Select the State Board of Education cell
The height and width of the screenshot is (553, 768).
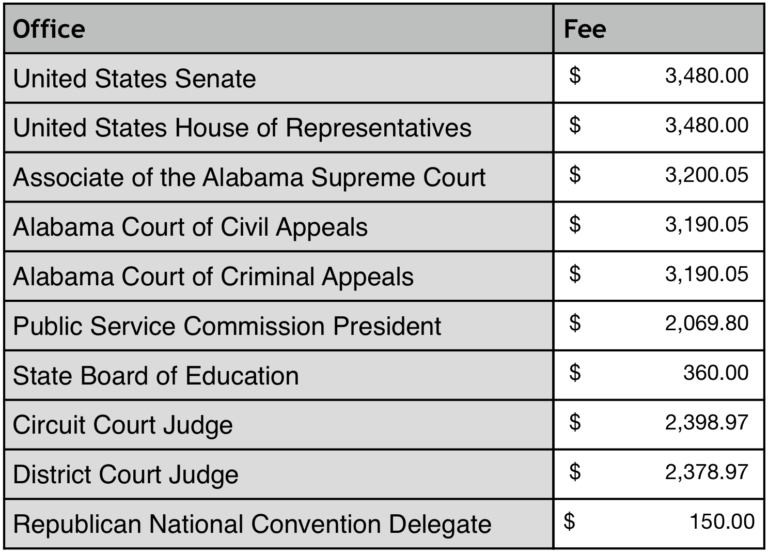point(156,376)
